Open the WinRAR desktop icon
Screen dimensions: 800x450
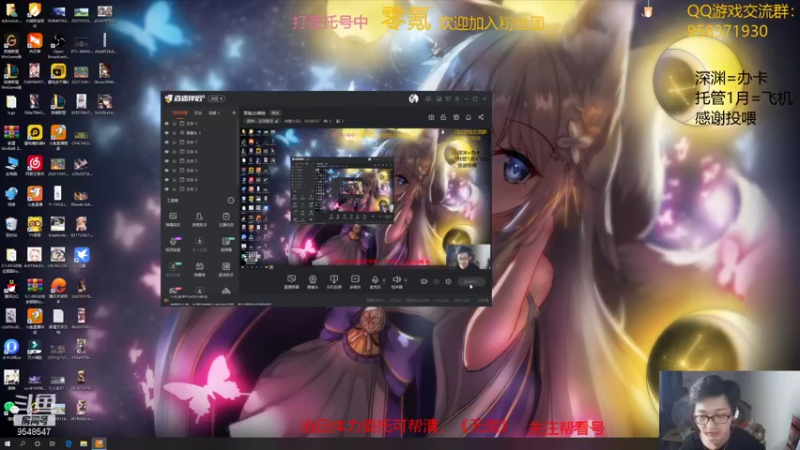[x=11, y=138]
